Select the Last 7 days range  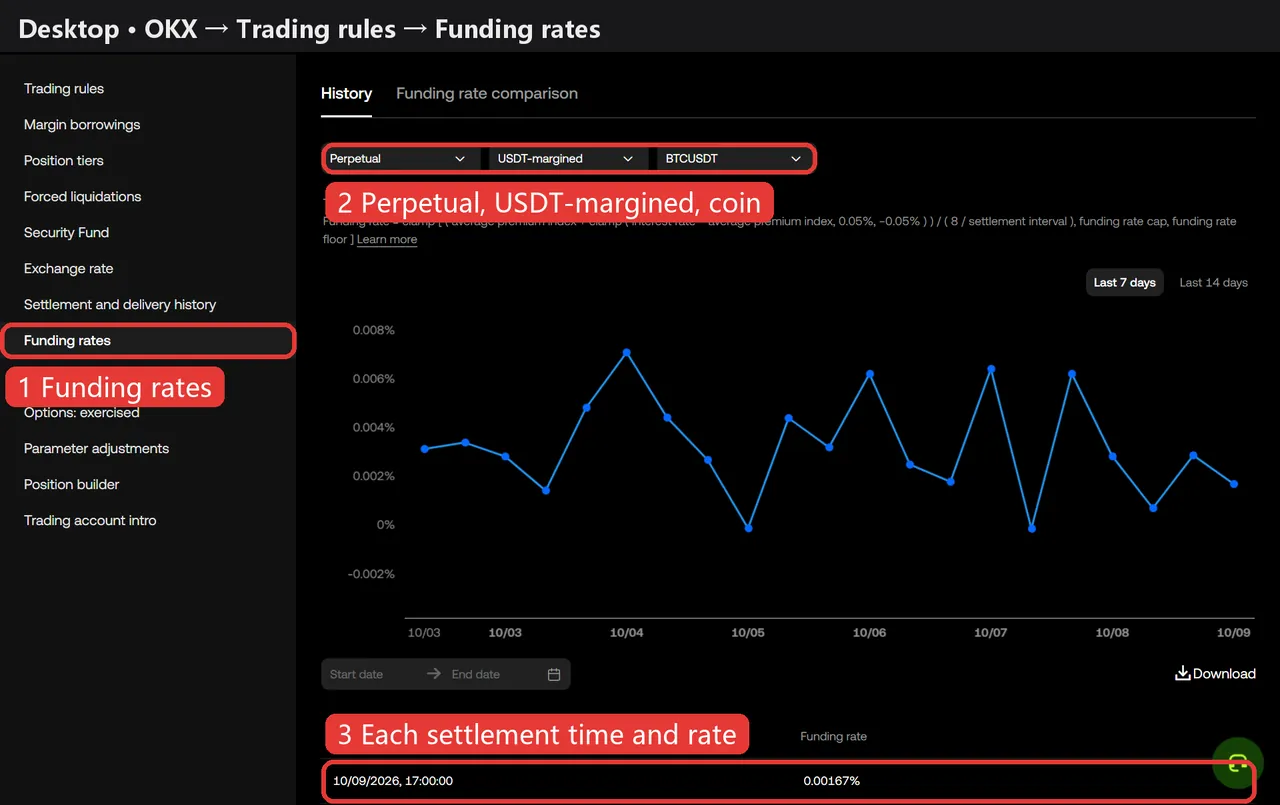click(1125, 282)
